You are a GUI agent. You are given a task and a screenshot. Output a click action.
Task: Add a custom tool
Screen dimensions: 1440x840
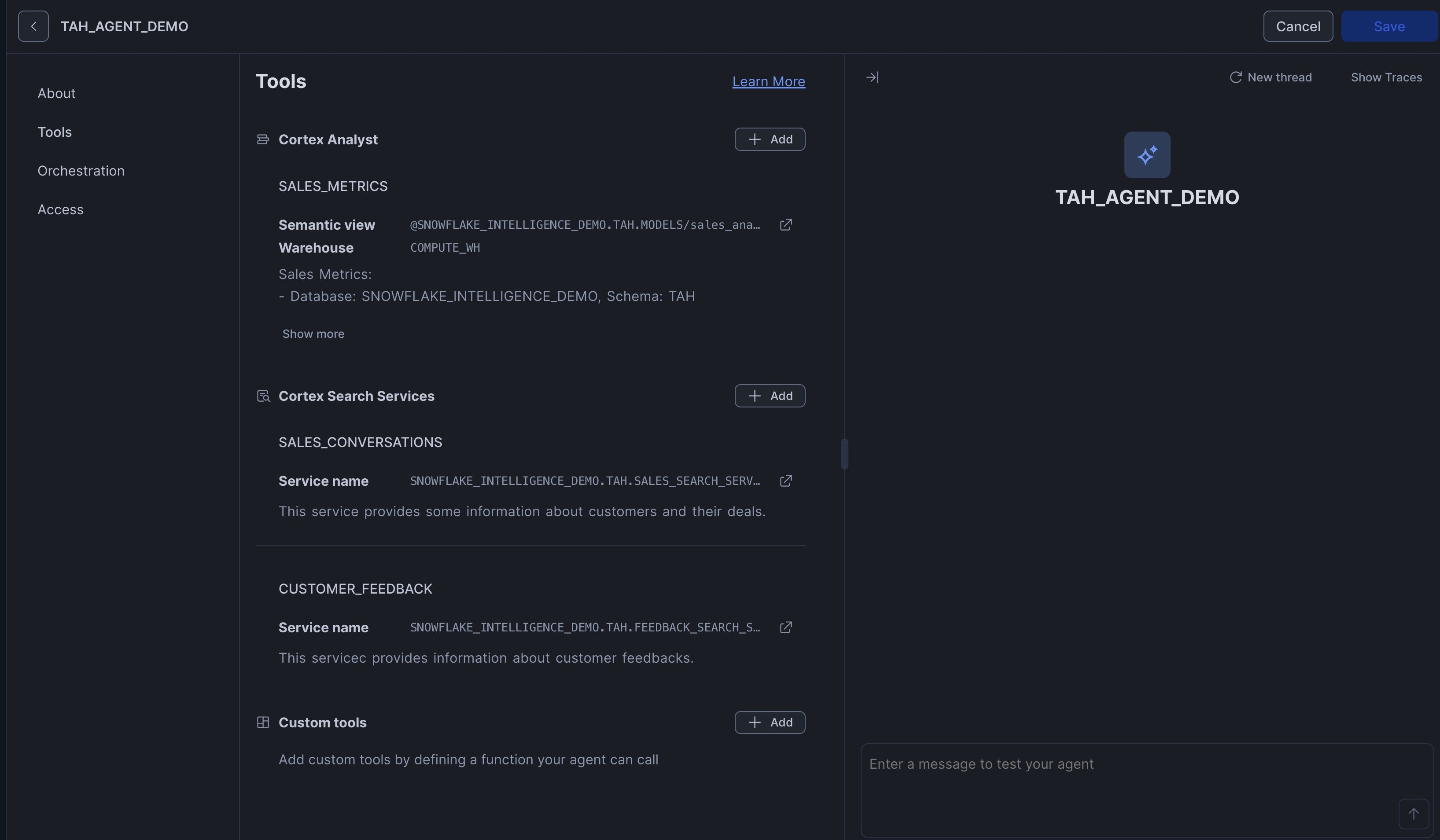(x=770, y=723)
